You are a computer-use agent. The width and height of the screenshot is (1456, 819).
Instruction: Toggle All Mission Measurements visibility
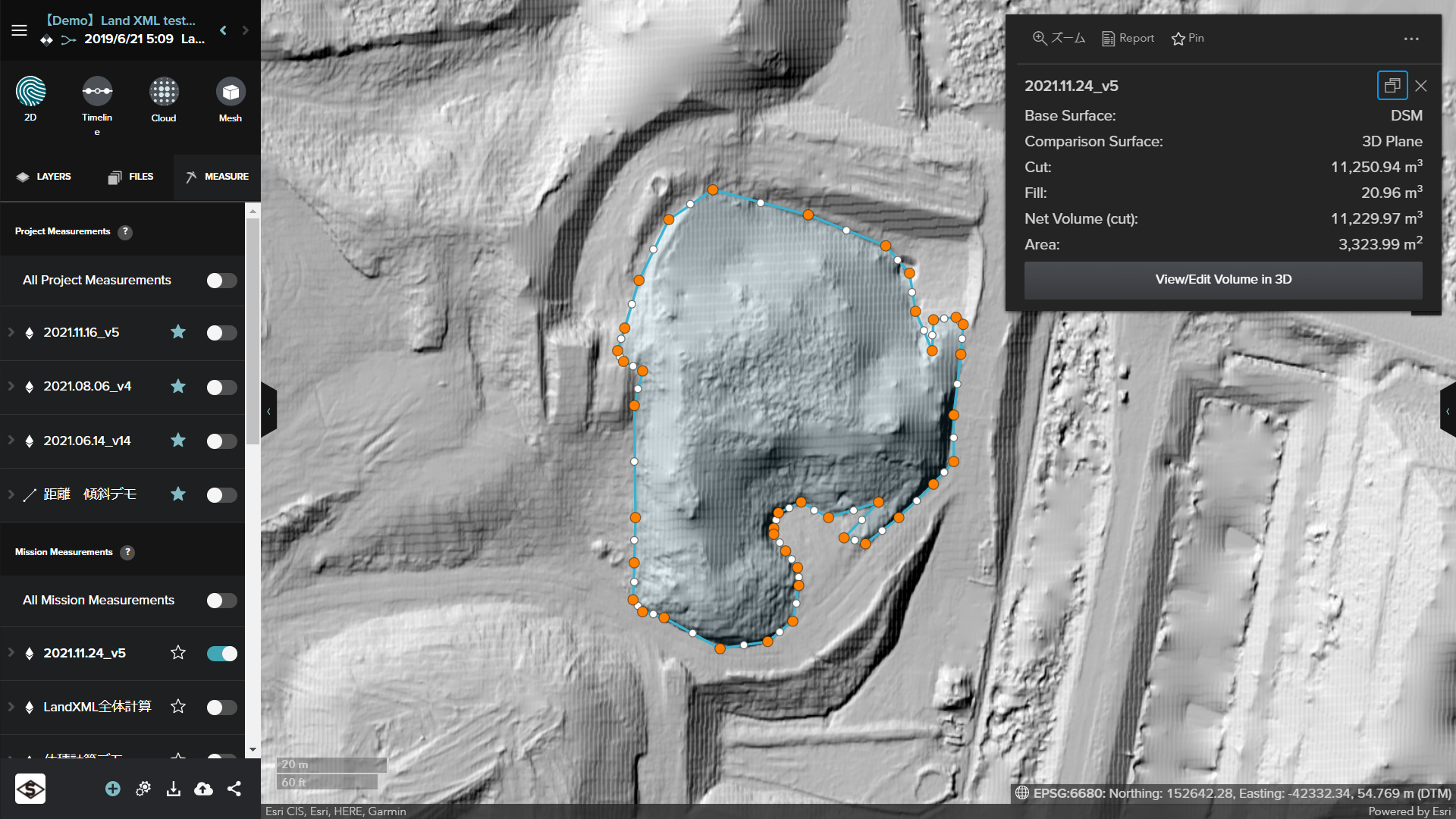point(221,601)
